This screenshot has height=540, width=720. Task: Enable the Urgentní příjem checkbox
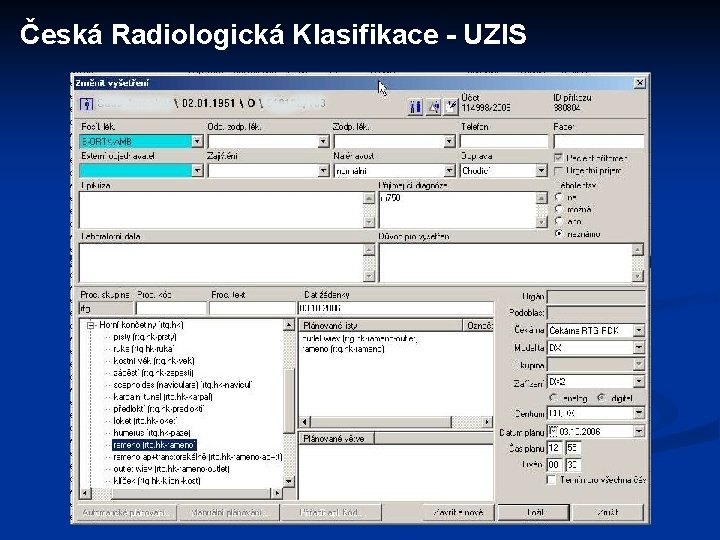pyautogui.click(x=558, y=171)
